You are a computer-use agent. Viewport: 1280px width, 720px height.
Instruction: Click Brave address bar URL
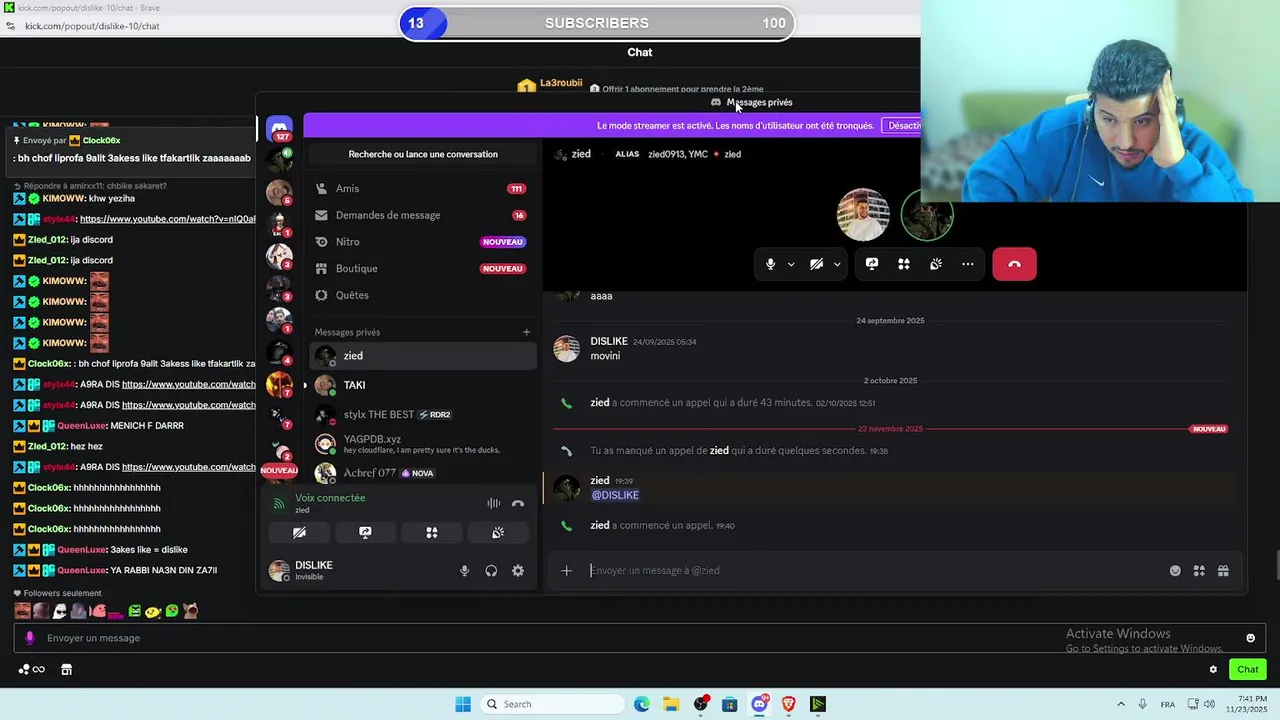point(92,26)
